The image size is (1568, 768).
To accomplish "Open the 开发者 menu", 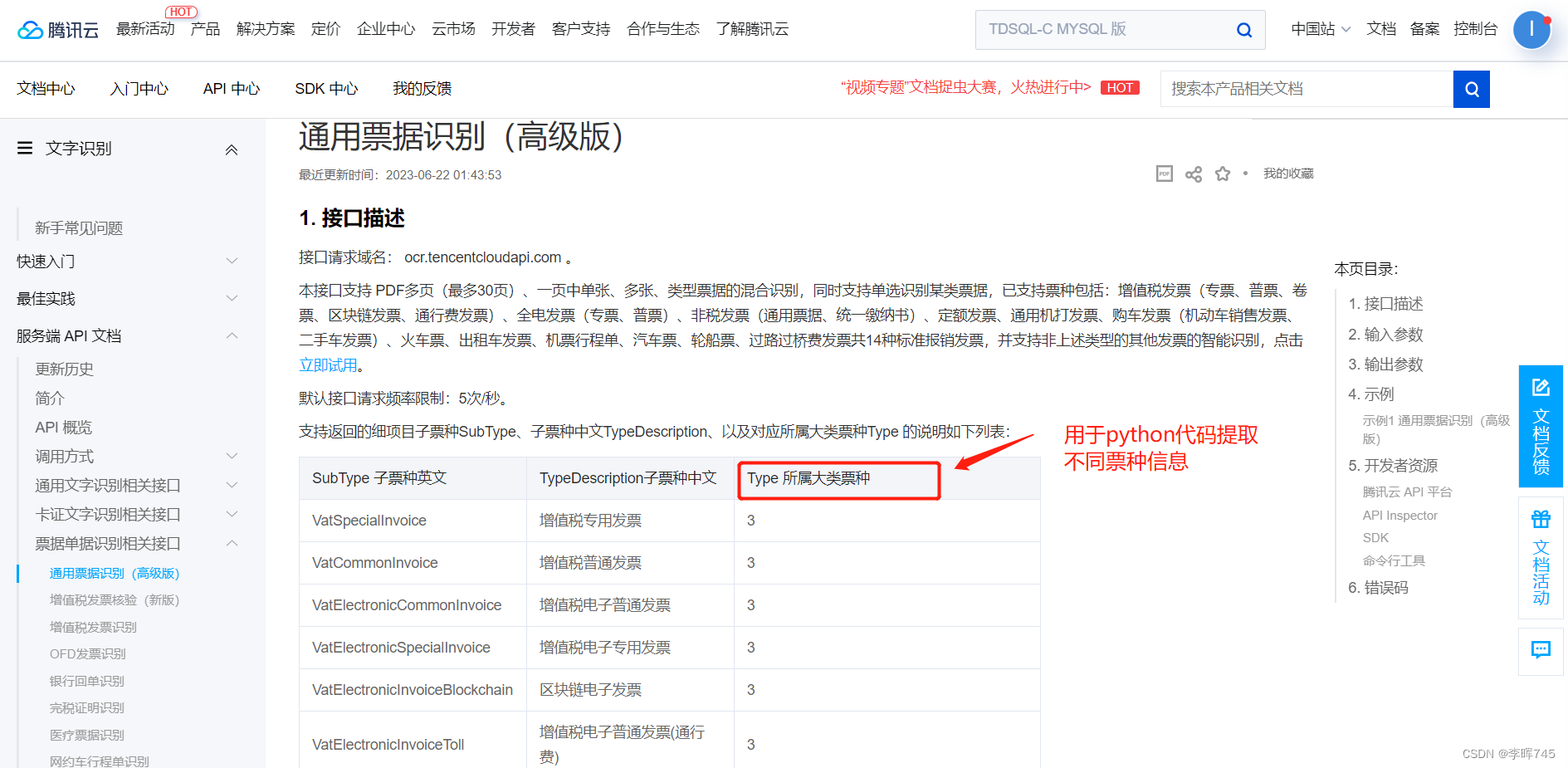I will pyautogui.click(x=513, y=29).
